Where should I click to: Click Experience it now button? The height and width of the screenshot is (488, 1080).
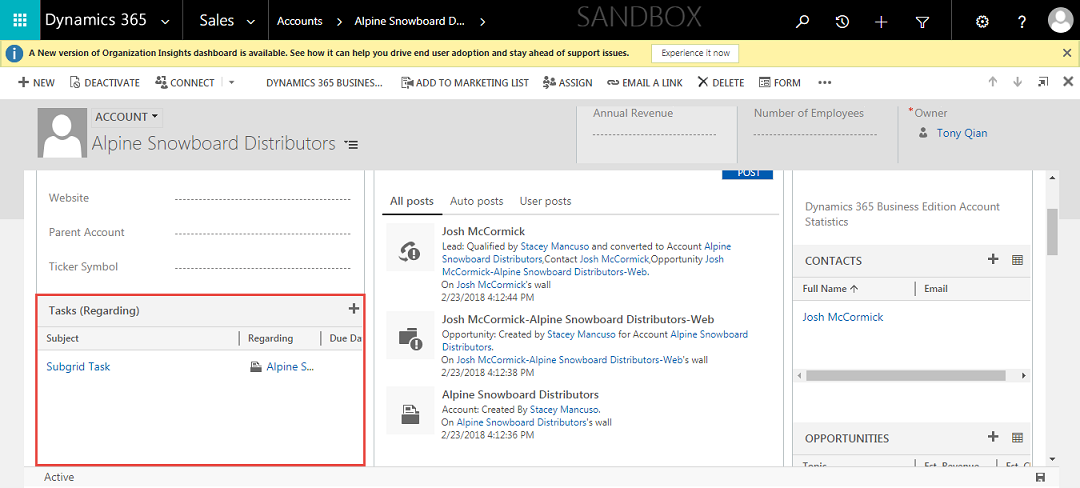pos(695,53)
